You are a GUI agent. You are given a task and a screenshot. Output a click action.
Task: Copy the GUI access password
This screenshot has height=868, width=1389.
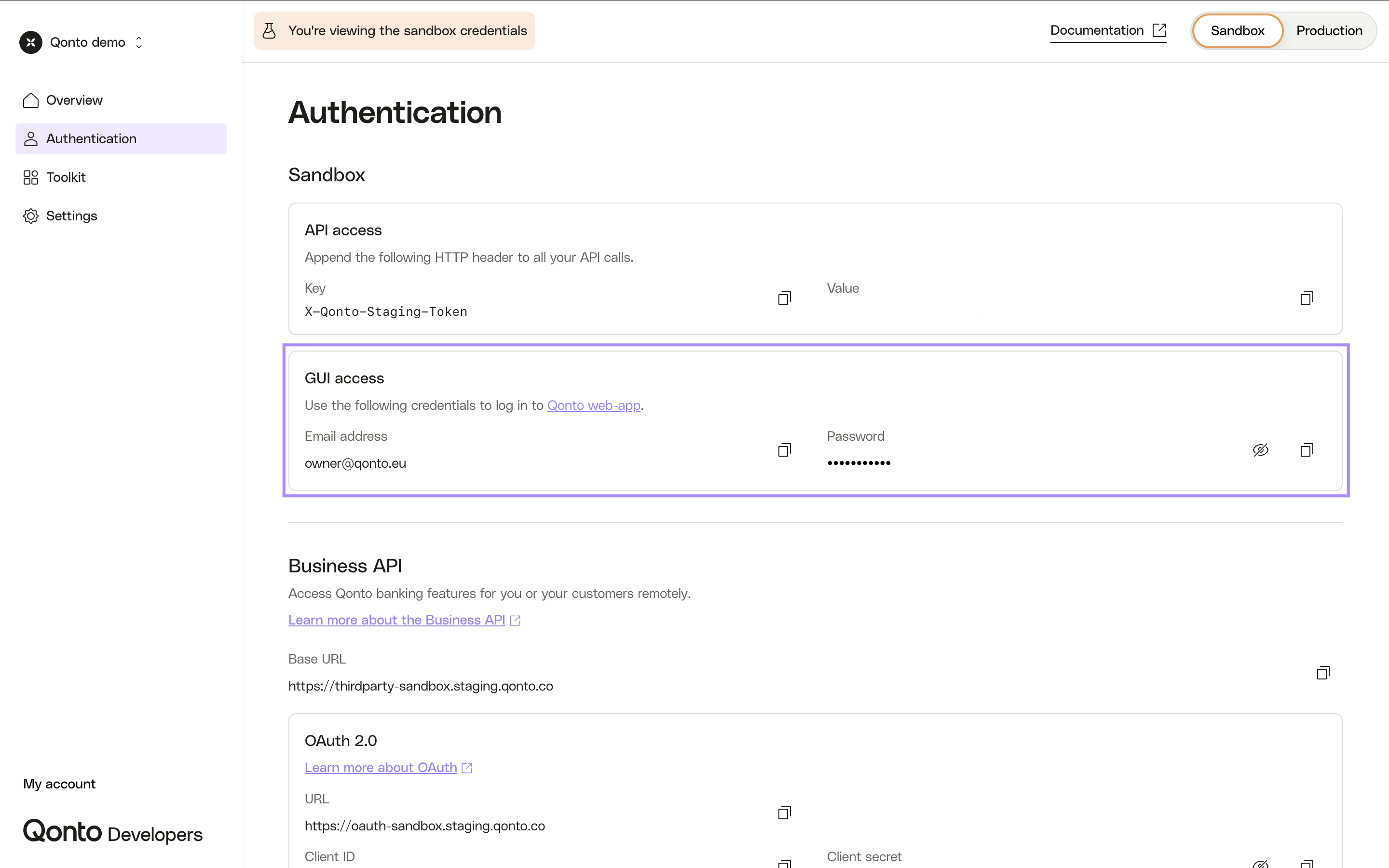coord(1307,449)
